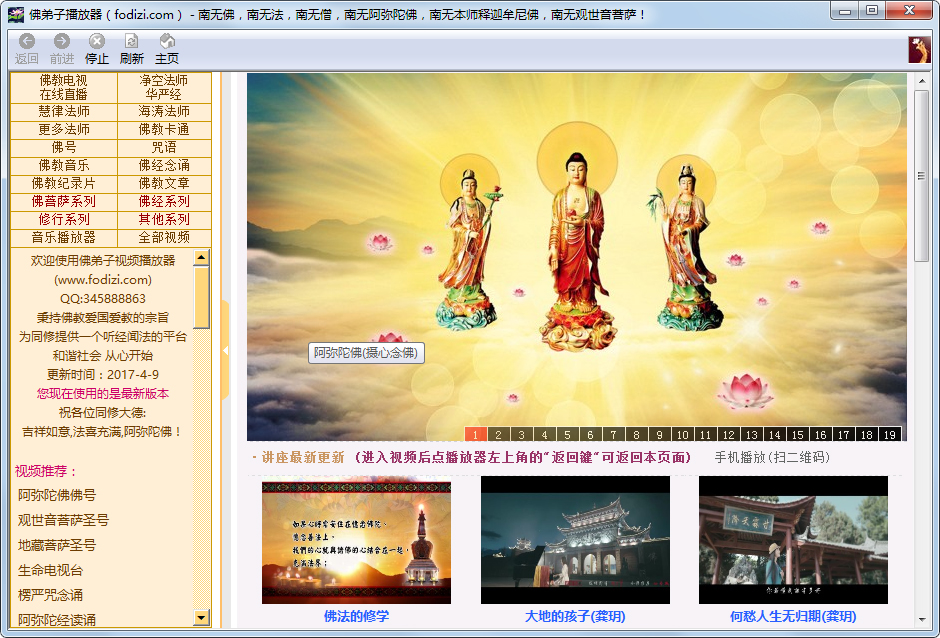Viewport: 940px width, 638px height.
Task: Play the 佛法的修学 video thumbnail
Action: coord(356,541)
